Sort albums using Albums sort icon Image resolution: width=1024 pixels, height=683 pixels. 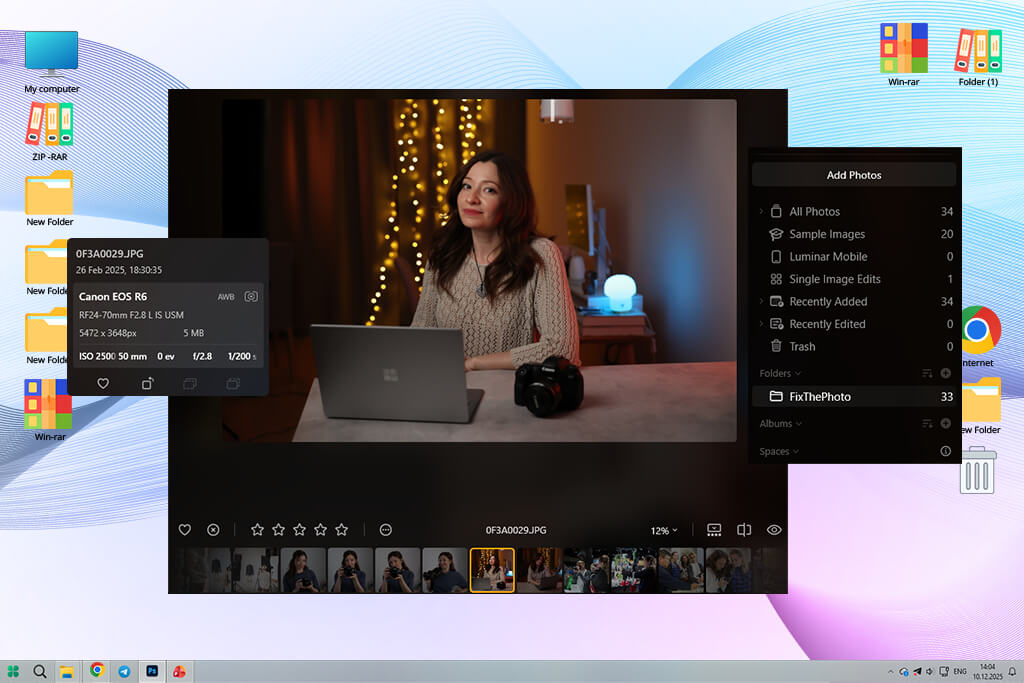tap(927, 424)
